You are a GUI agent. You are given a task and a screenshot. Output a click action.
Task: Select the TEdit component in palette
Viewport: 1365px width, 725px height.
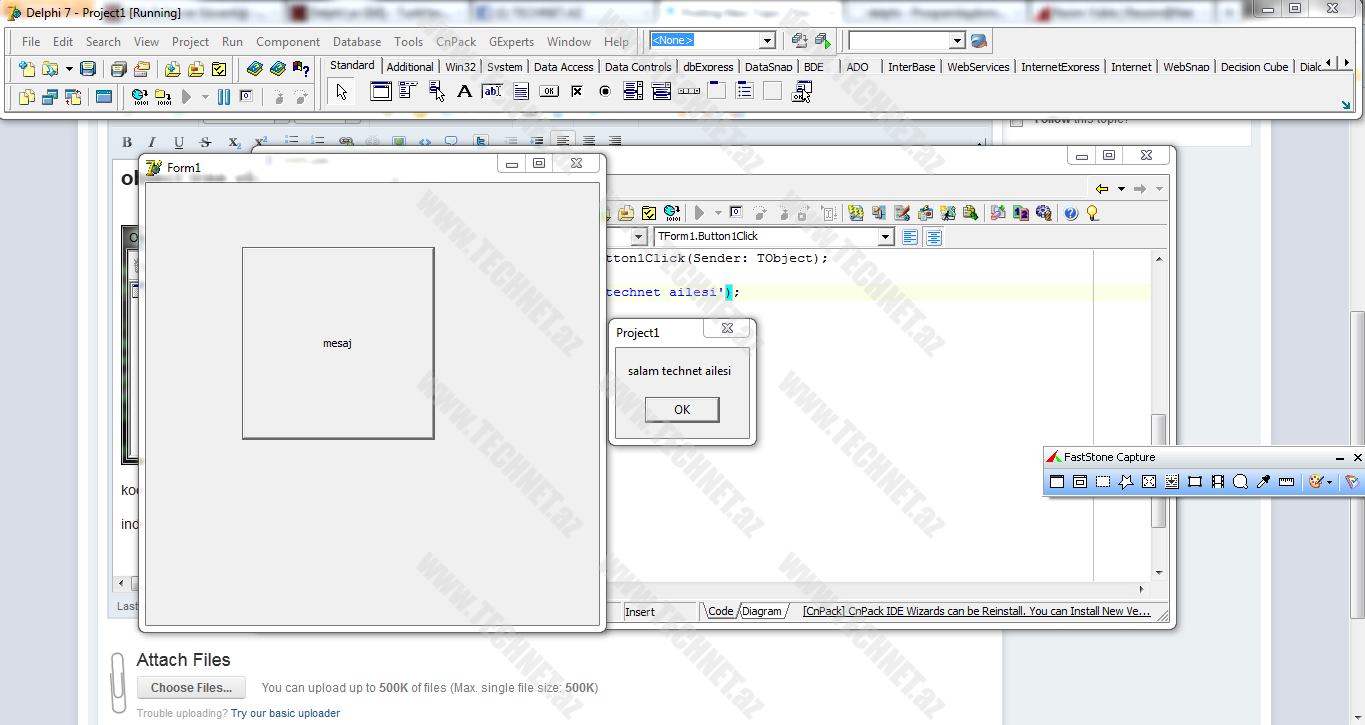[x=492, y=92]
